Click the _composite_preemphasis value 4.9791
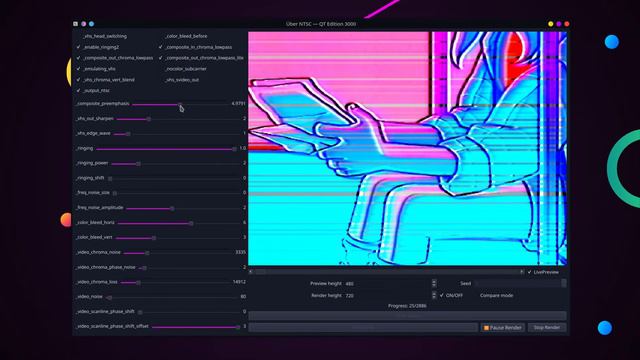This screenshot has height=360, width=640. 238,104
